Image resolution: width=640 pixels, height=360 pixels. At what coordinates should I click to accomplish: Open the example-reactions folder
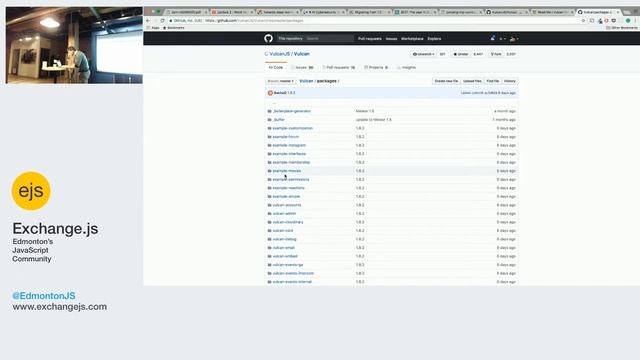289,188
